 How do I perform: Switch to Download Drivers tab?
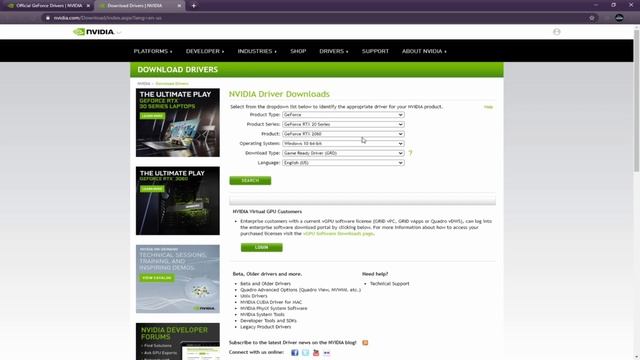pos(139,6)
